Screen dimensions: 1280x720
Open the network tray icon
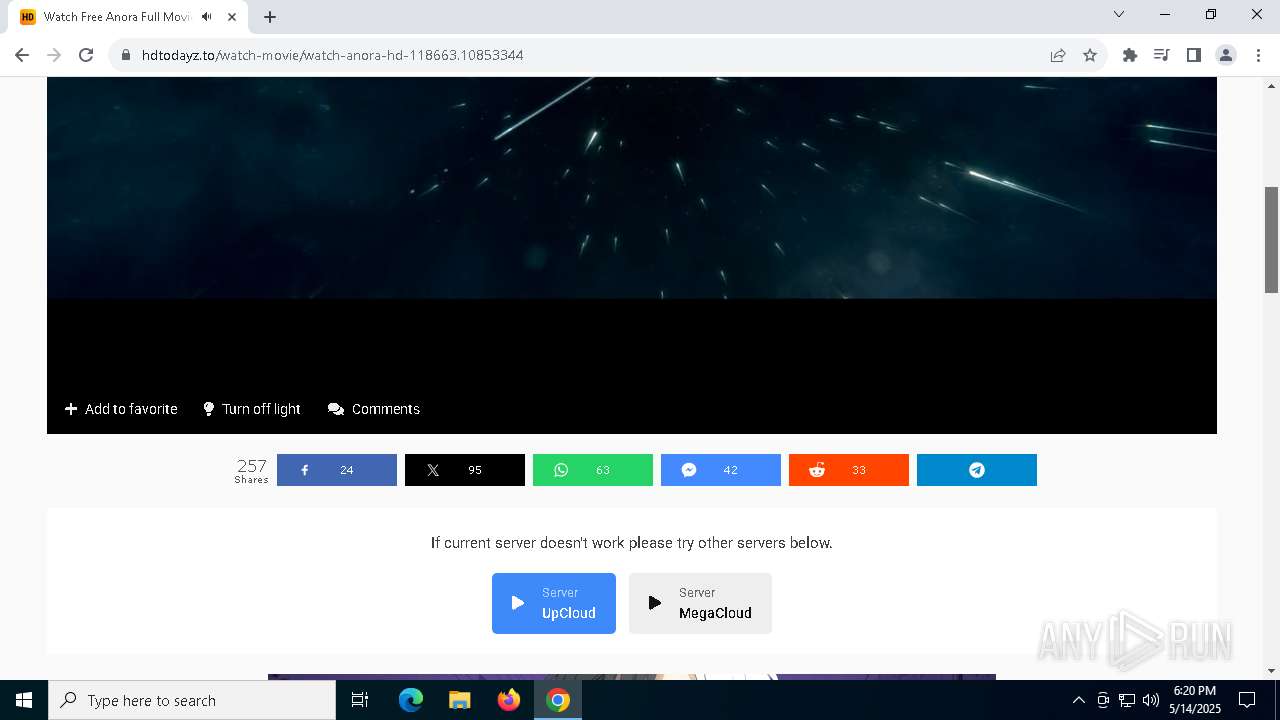1127,700
